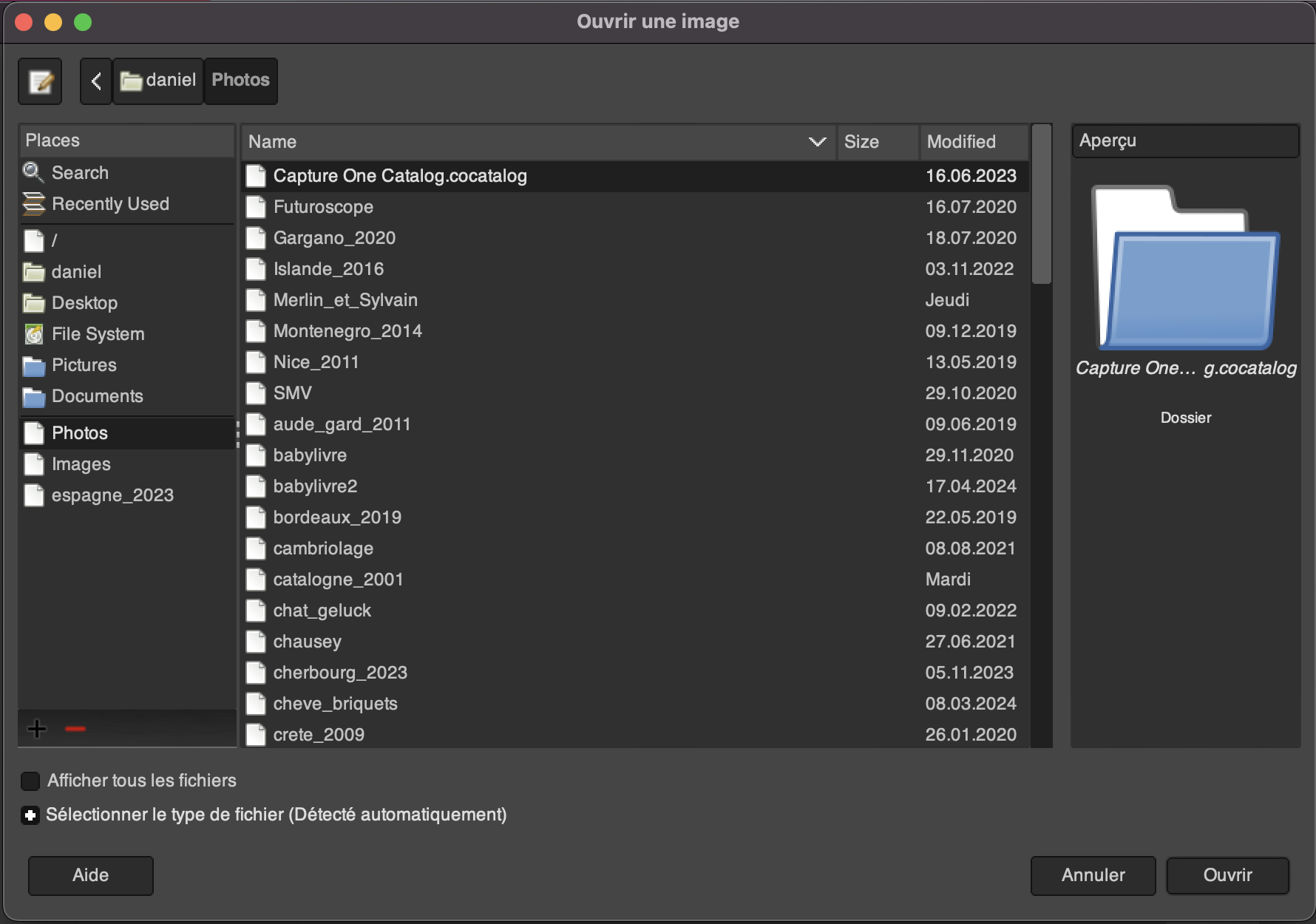Toggle sort order with Name column arrow

click(817, 142)
